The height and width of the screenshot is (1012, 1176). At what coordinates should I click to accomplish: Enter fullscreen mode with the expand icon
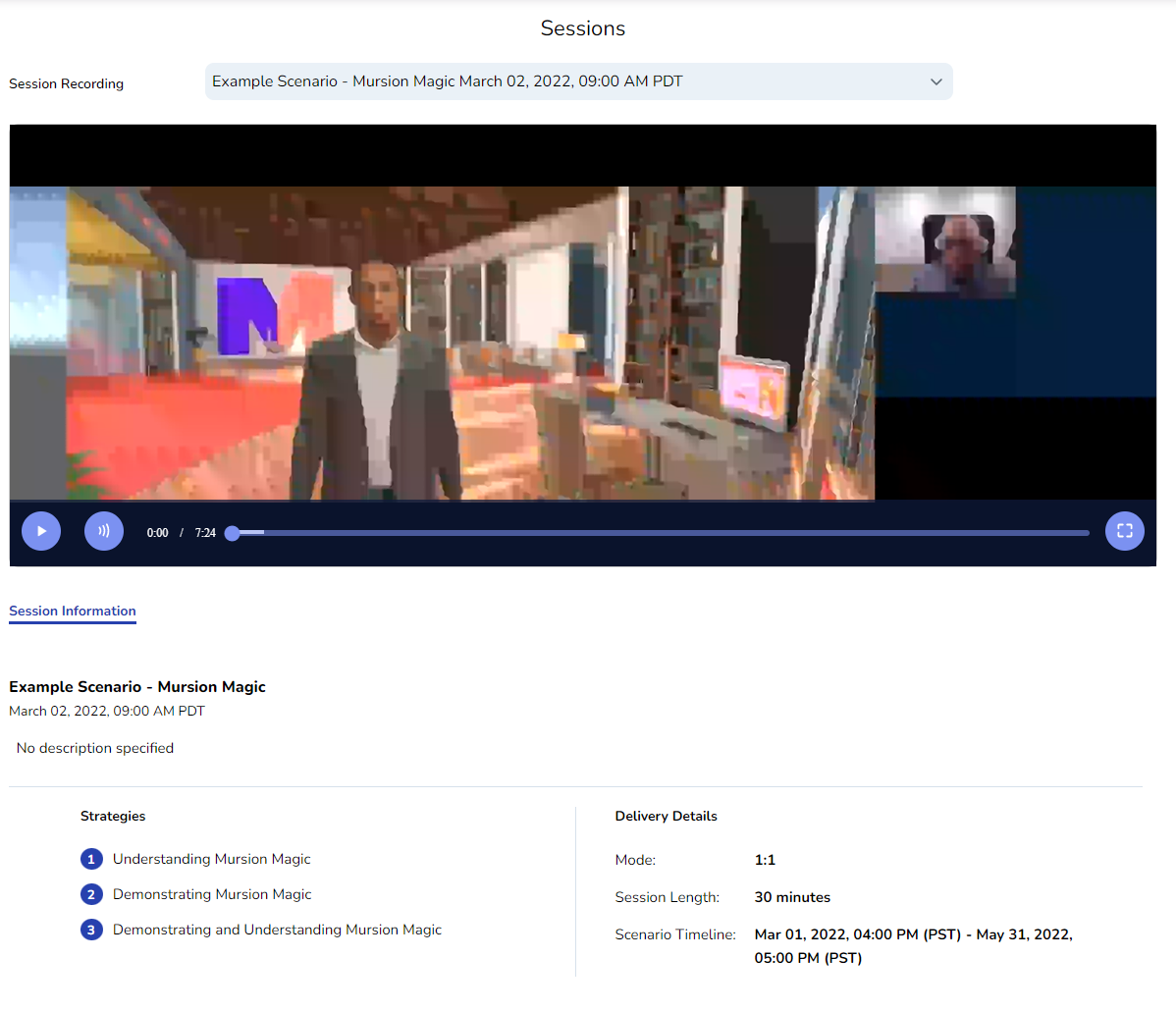tap(1124, 531)
